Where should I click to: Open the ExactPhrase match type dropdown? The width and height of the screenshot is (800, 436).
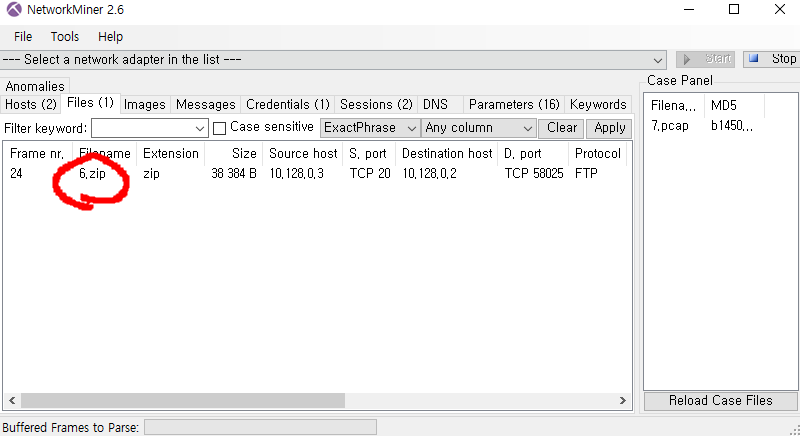tap(370, 128)
